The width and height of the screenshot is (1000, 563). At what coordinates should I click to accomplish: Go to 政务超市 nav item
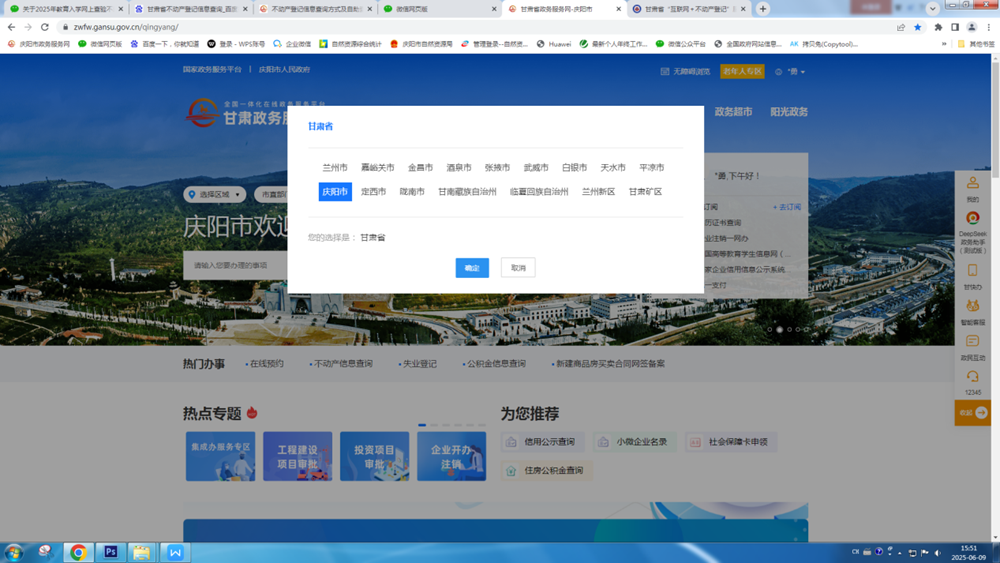click(x=733, y=112)
